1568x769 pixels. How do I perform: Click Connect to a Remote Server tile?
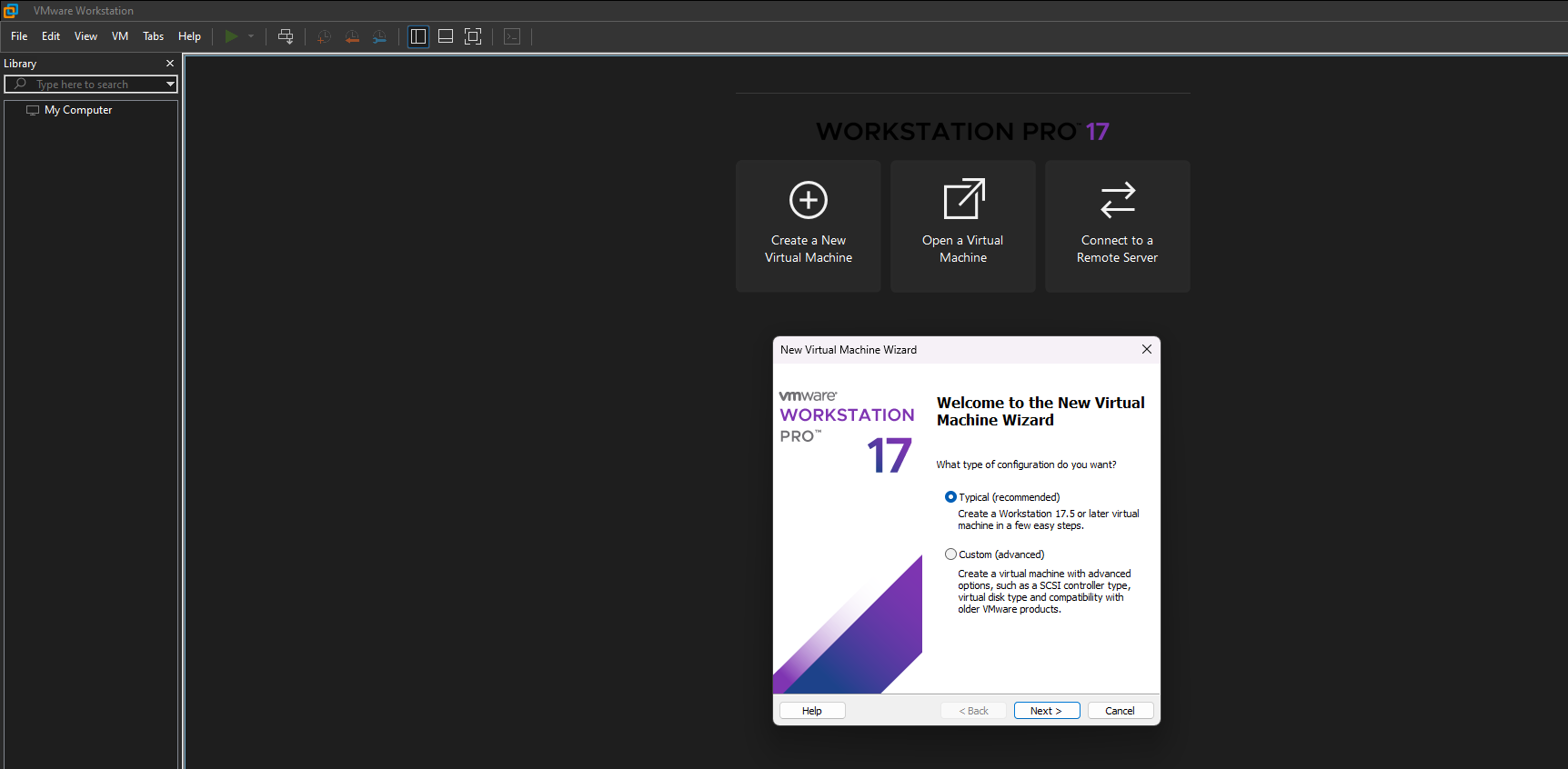click(1118, 226)
